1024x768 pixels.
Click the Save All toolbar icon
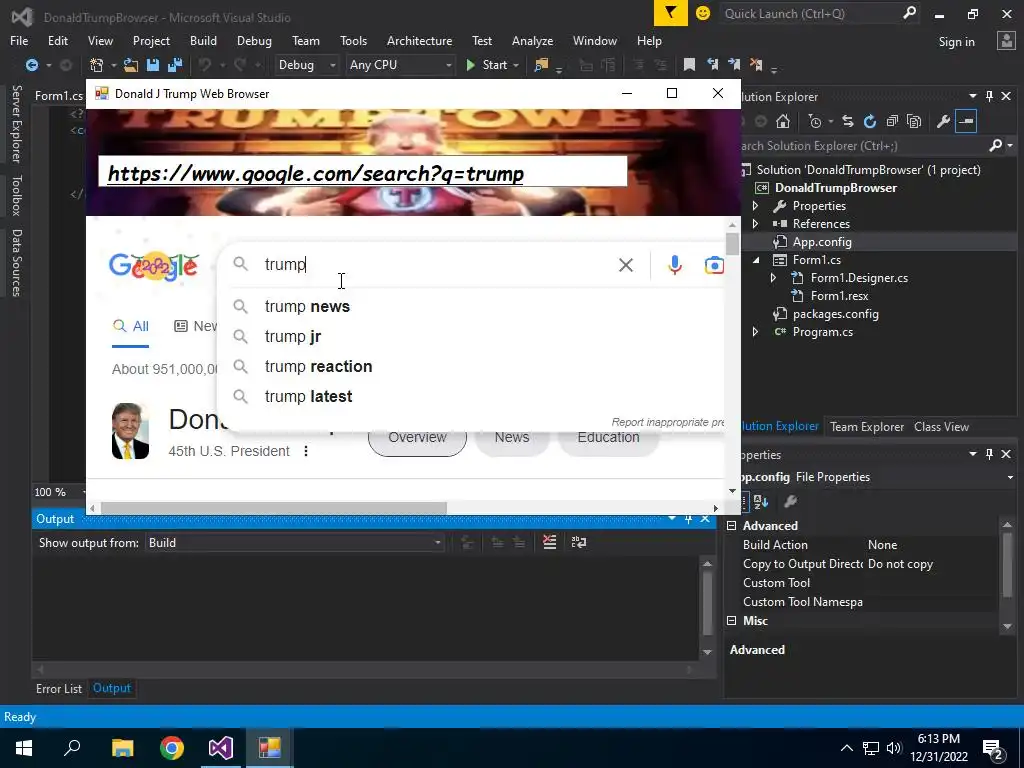(x=175, y=65)
